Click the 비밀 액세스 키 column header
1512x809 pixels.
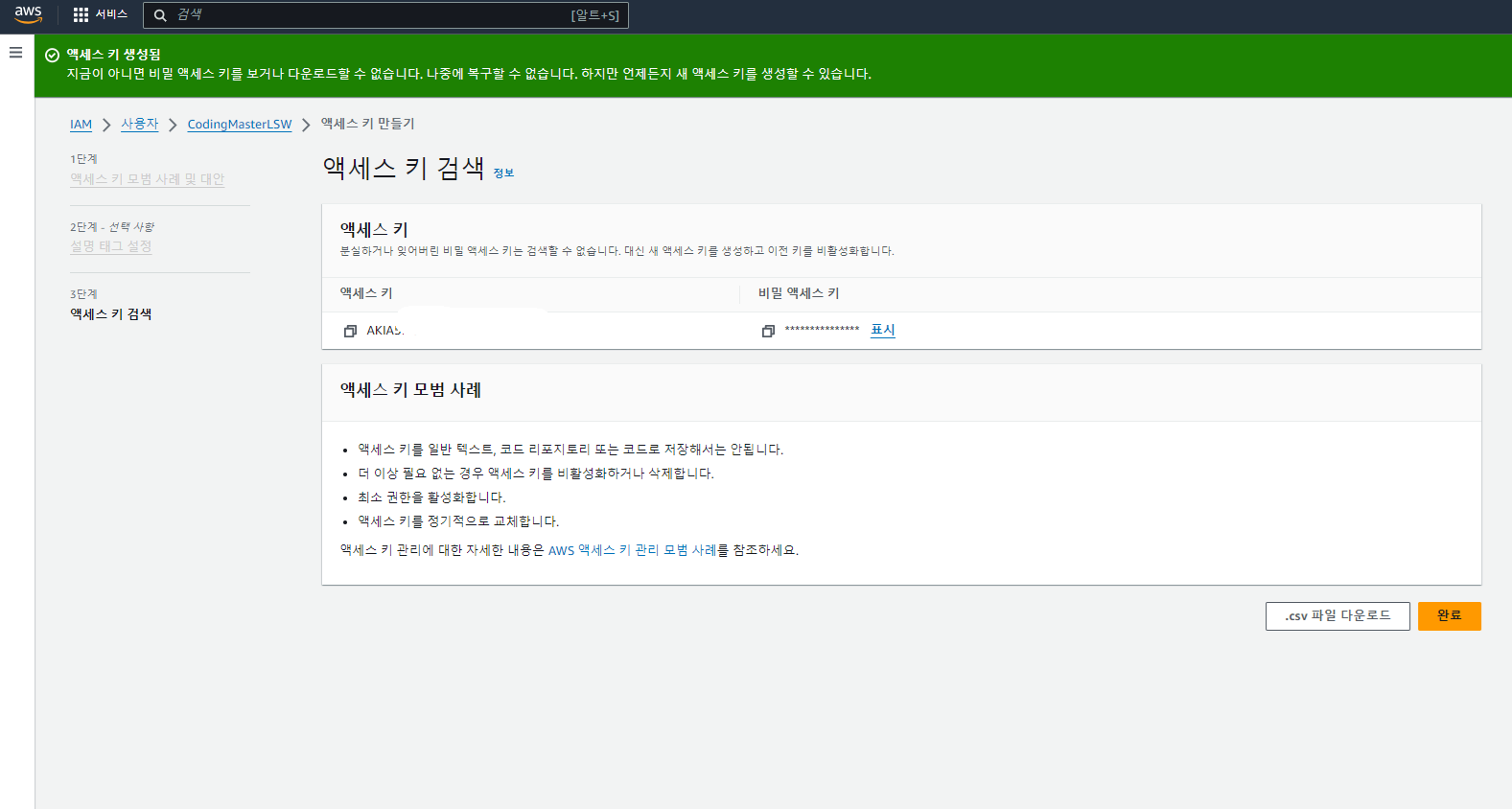coord(799,293)
